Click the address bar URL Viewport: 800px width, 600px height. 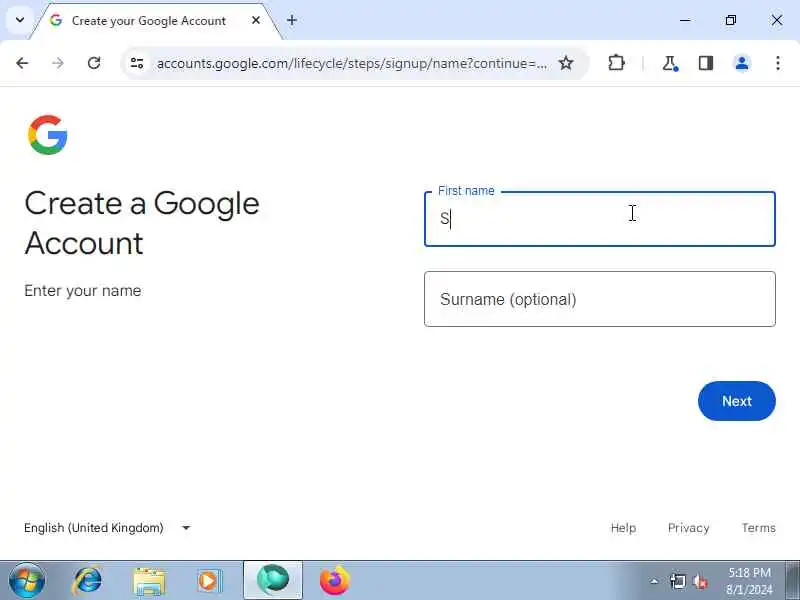[x=351, y=63]
